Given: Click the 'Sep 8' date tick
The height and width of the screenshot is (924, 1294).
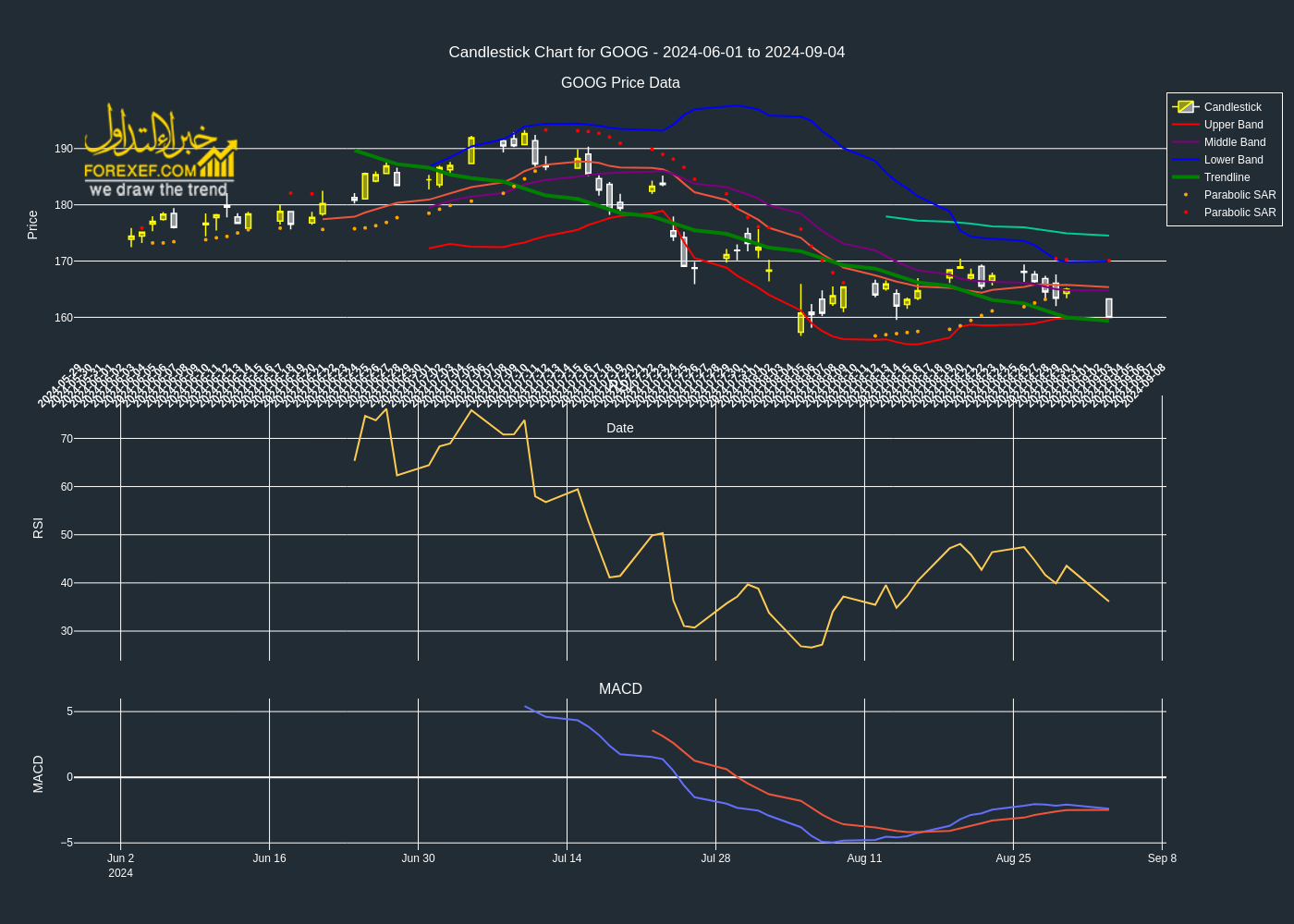Looking at the screenshot, I should [x=1162, y=858].
